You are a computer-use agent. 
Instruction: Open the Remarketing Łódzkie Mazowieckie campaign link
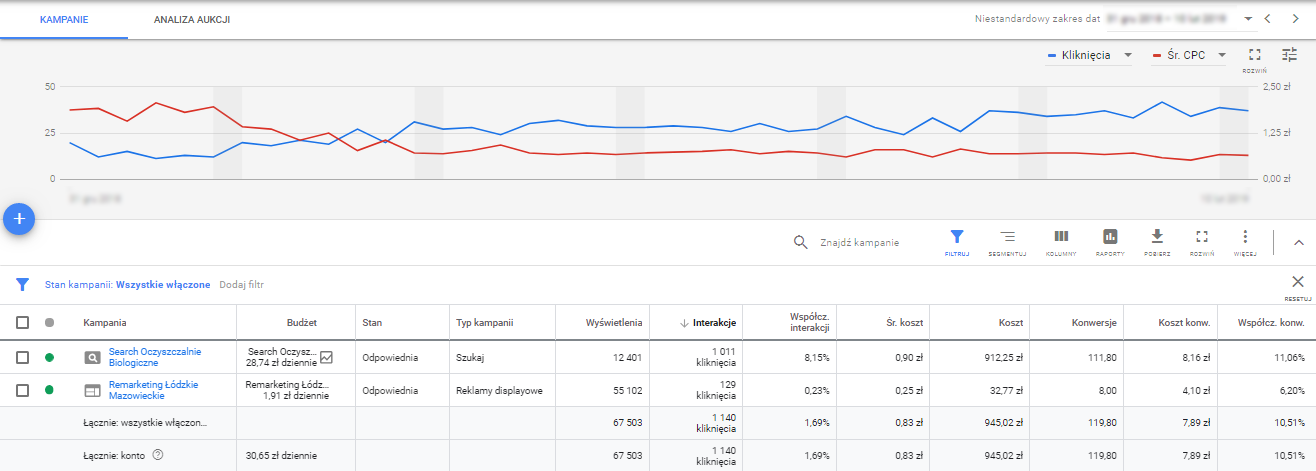[x=153, y=390]
